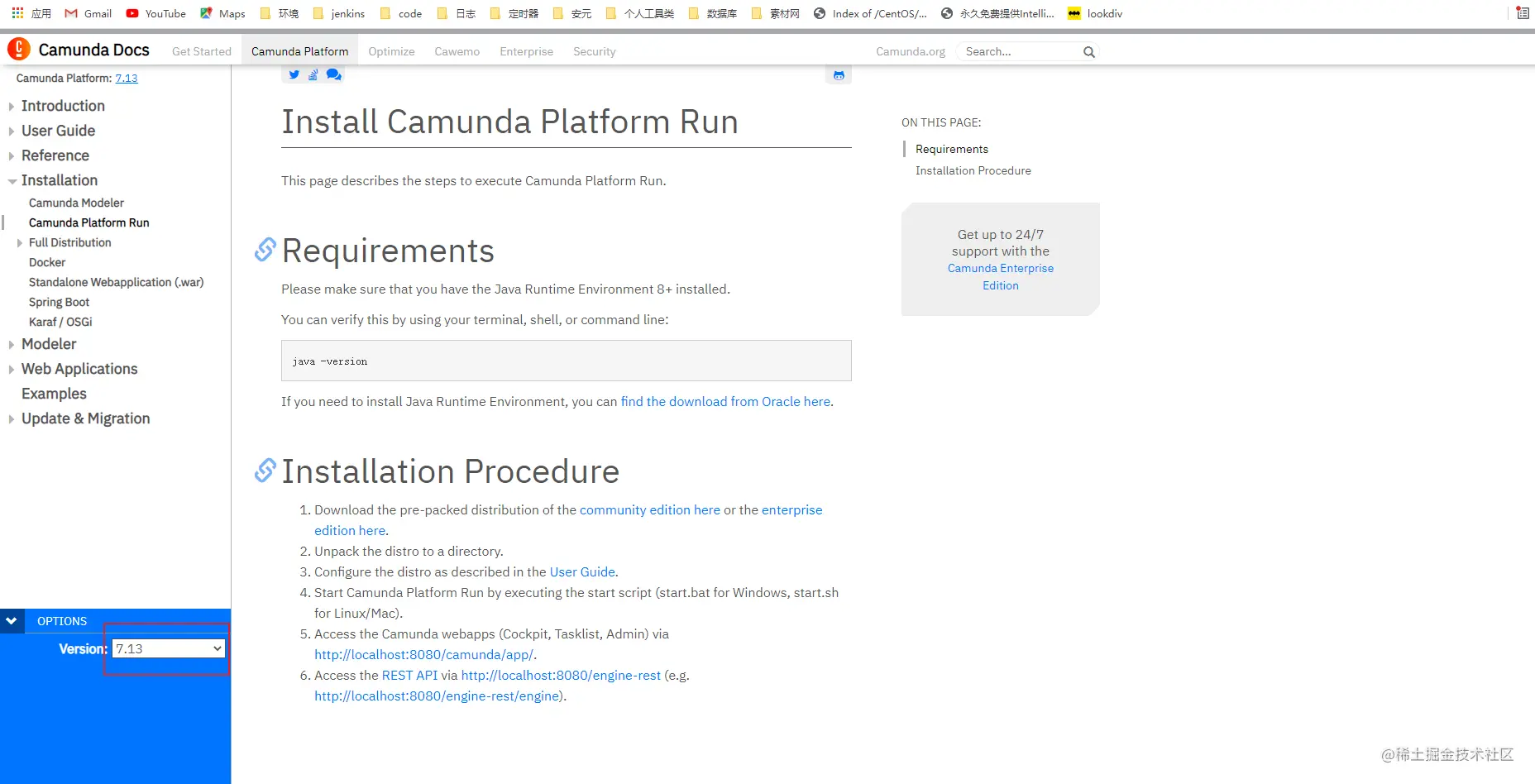This screenshot has height=784, width=1535.
Task: Open the browser apps grid icon
Action: coord(17,13)
